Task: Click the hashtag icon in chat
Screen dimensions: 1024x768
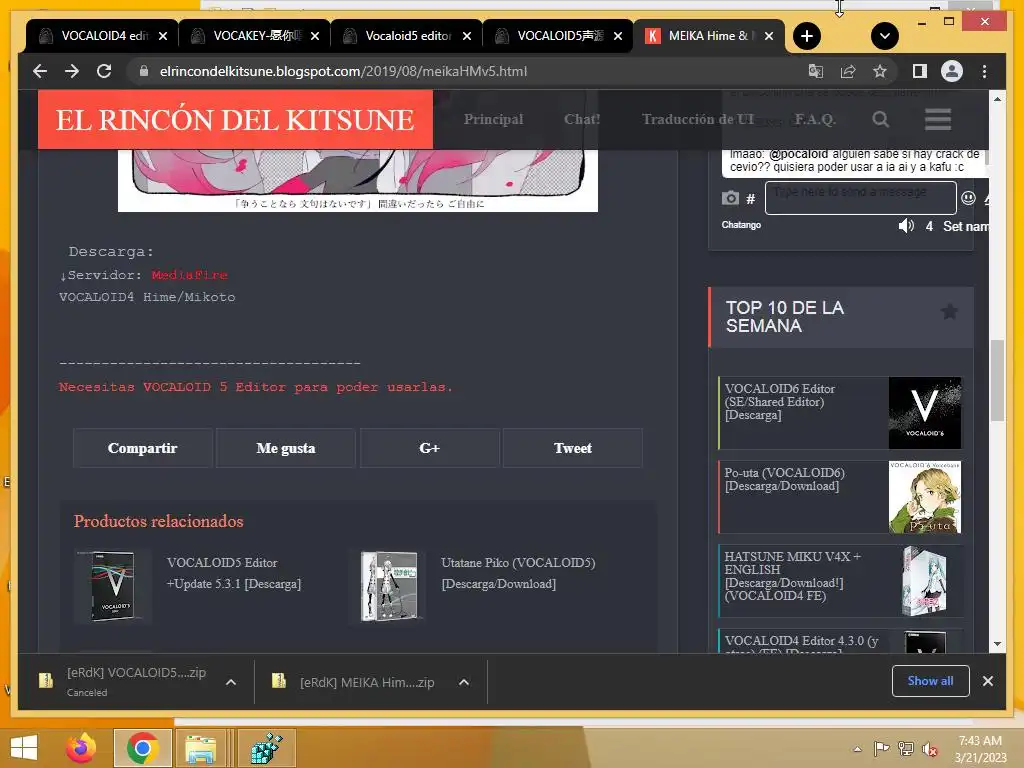Action: coord(751,199)
